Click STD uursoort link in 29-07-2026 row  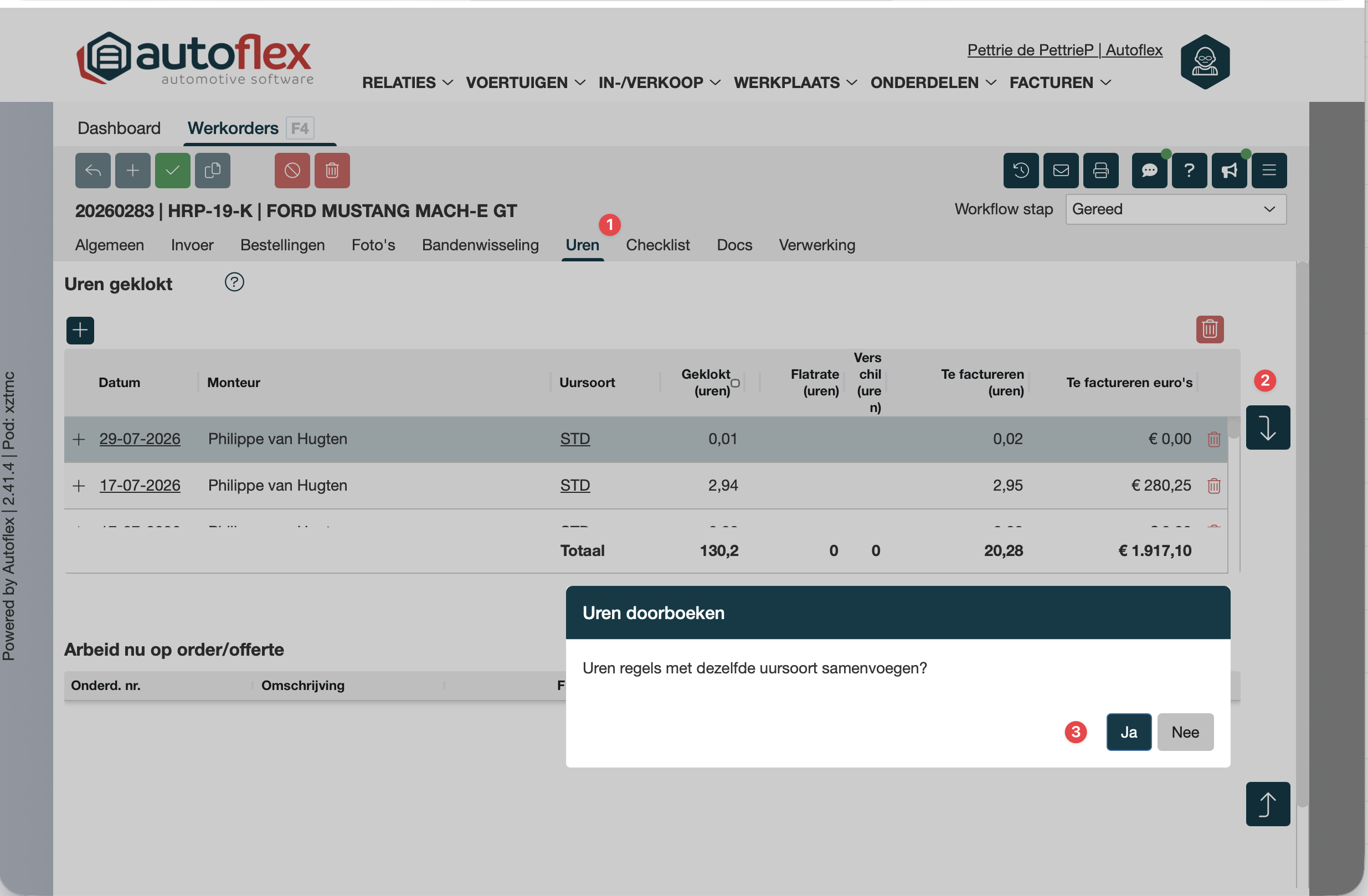point(575,439)
